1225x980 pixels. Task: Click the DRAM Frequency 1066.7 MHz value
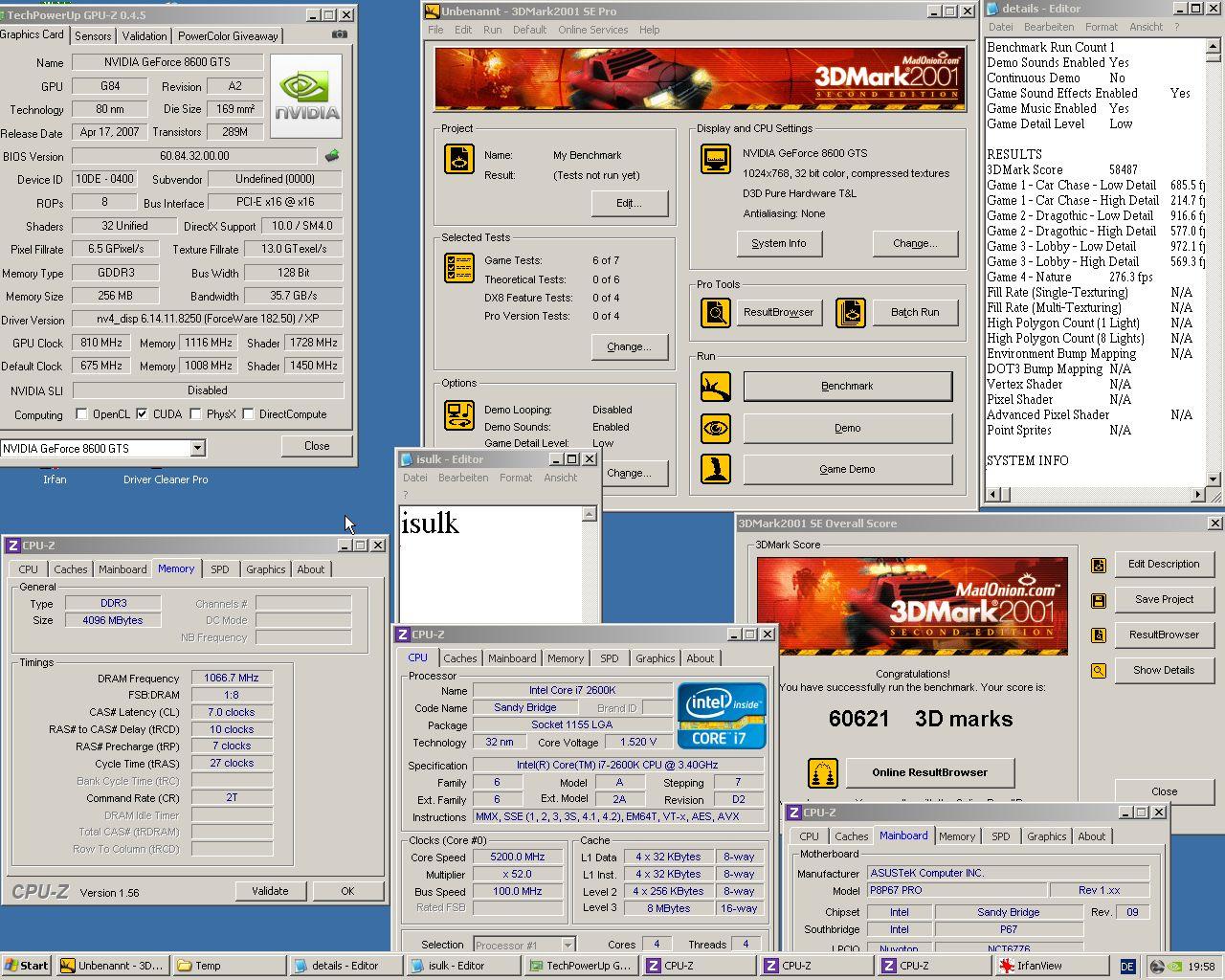[232, 678]
